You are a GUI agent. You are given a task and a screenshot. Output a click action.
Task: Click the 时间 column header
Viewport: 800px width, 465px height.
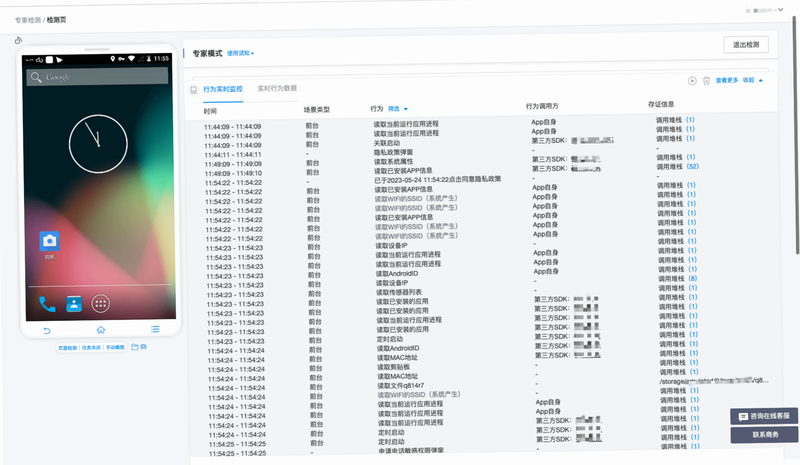click(210, 111)
